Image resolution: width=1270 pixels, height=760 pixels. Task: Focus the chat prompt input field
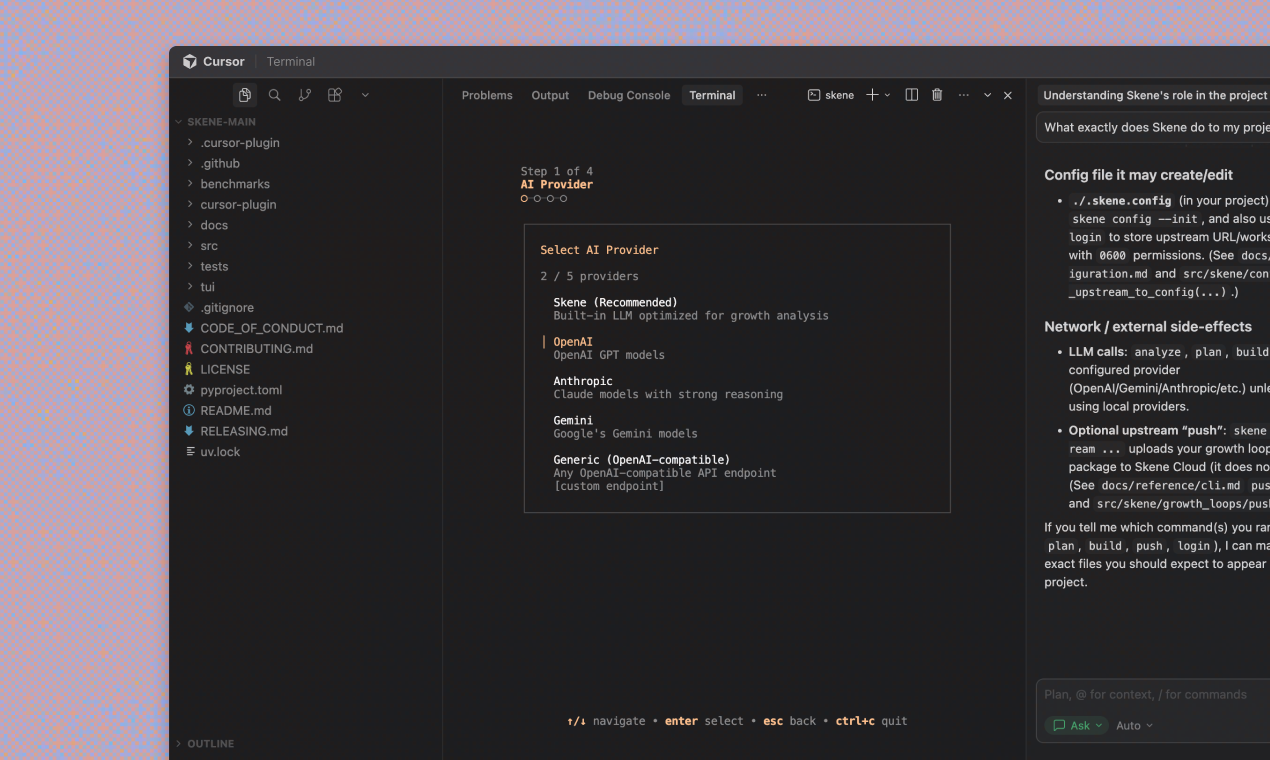click(x=1153, y=694)
